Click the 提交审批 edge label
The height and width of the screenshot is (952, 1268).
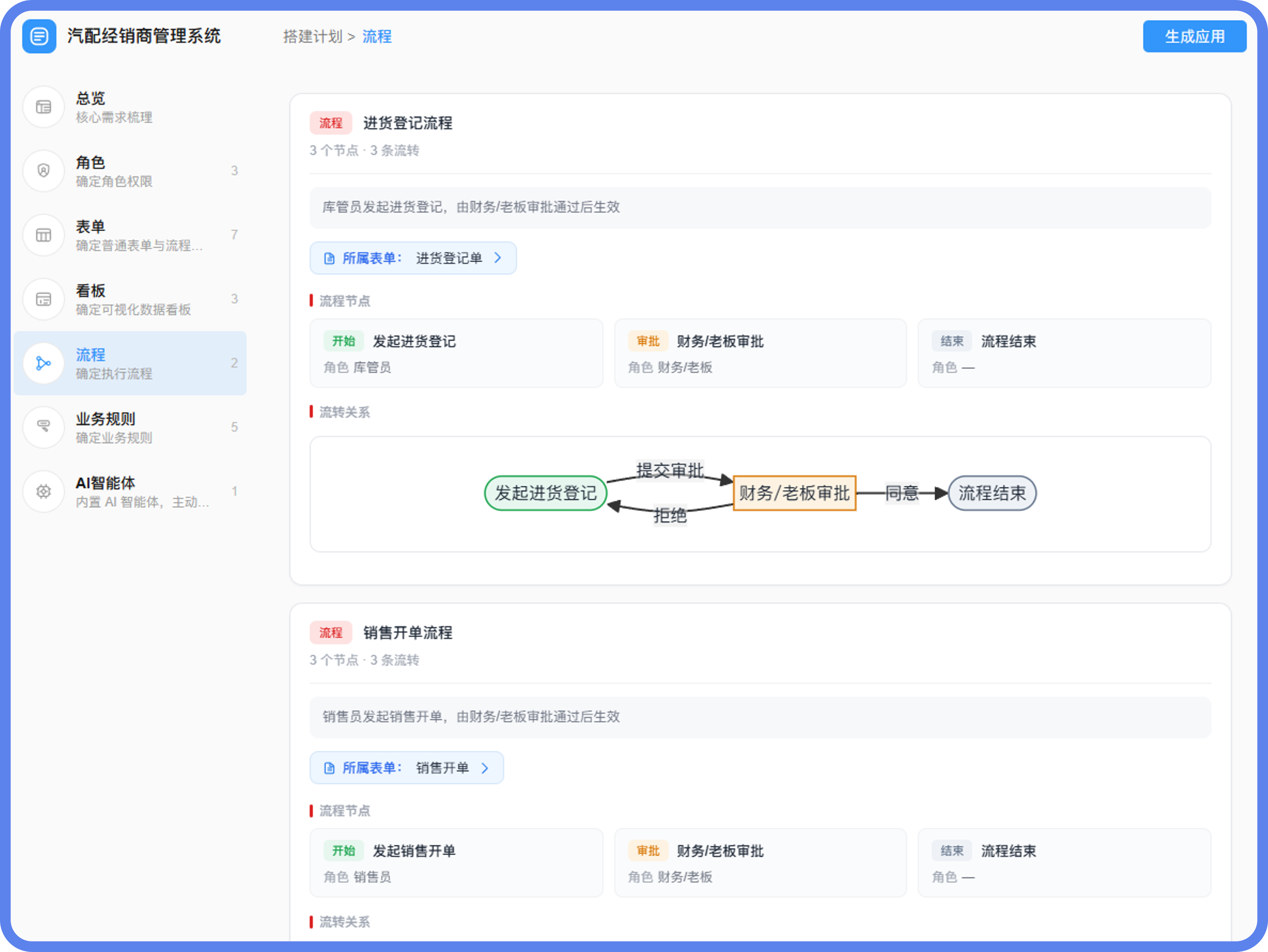[670, 471]
